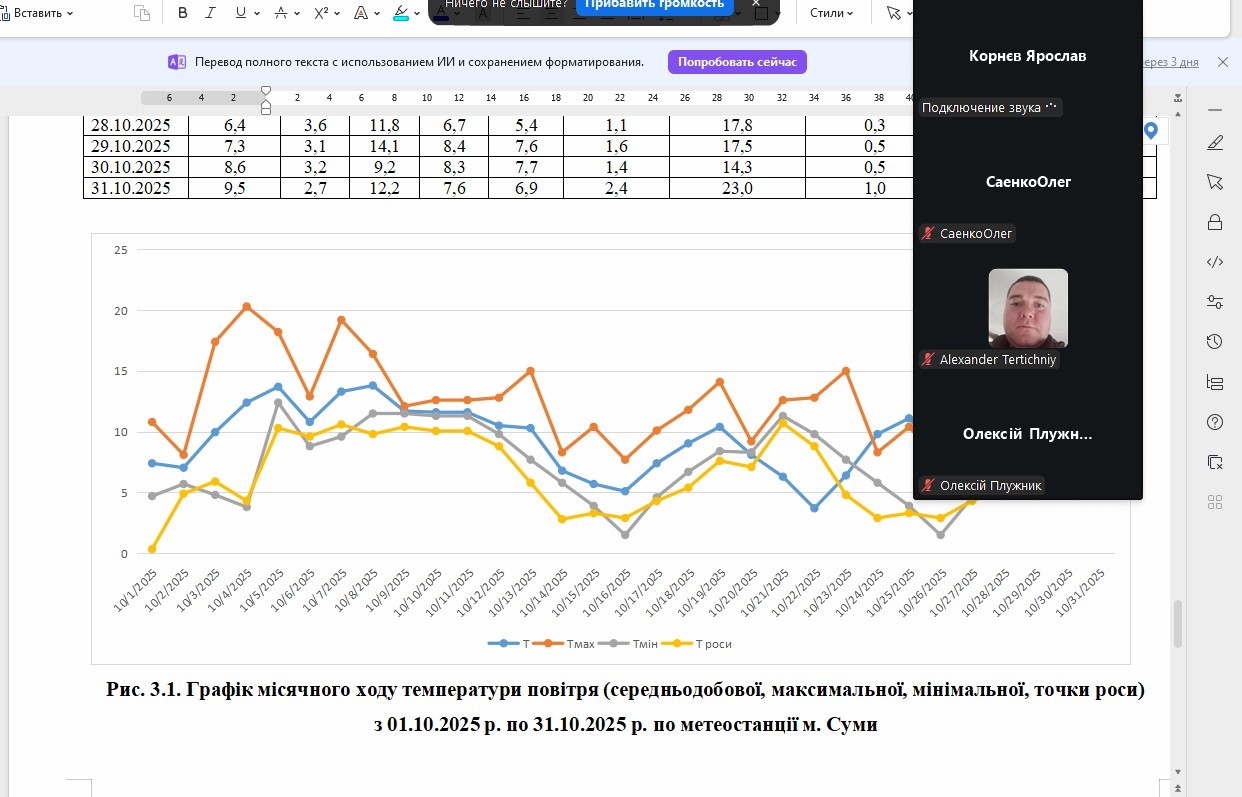The height and width of the screenshot is (797, 1242).
Task: Apply italic formatting
Action: [x=210, y=13]
